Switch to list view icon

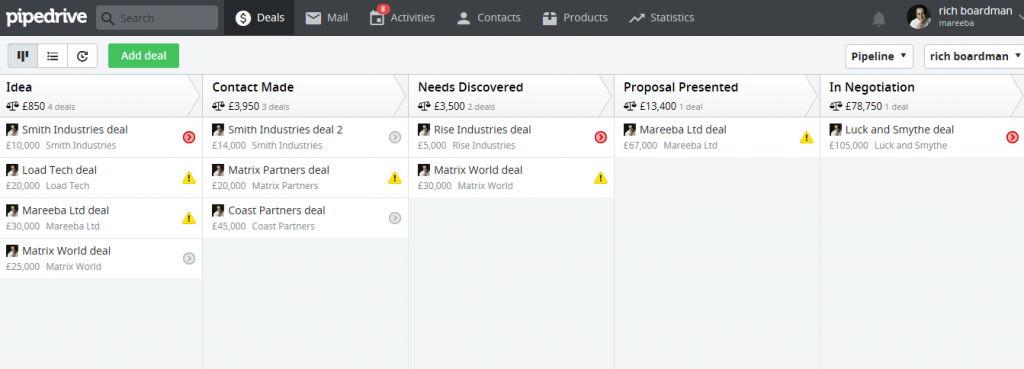(x=53, y=56)
